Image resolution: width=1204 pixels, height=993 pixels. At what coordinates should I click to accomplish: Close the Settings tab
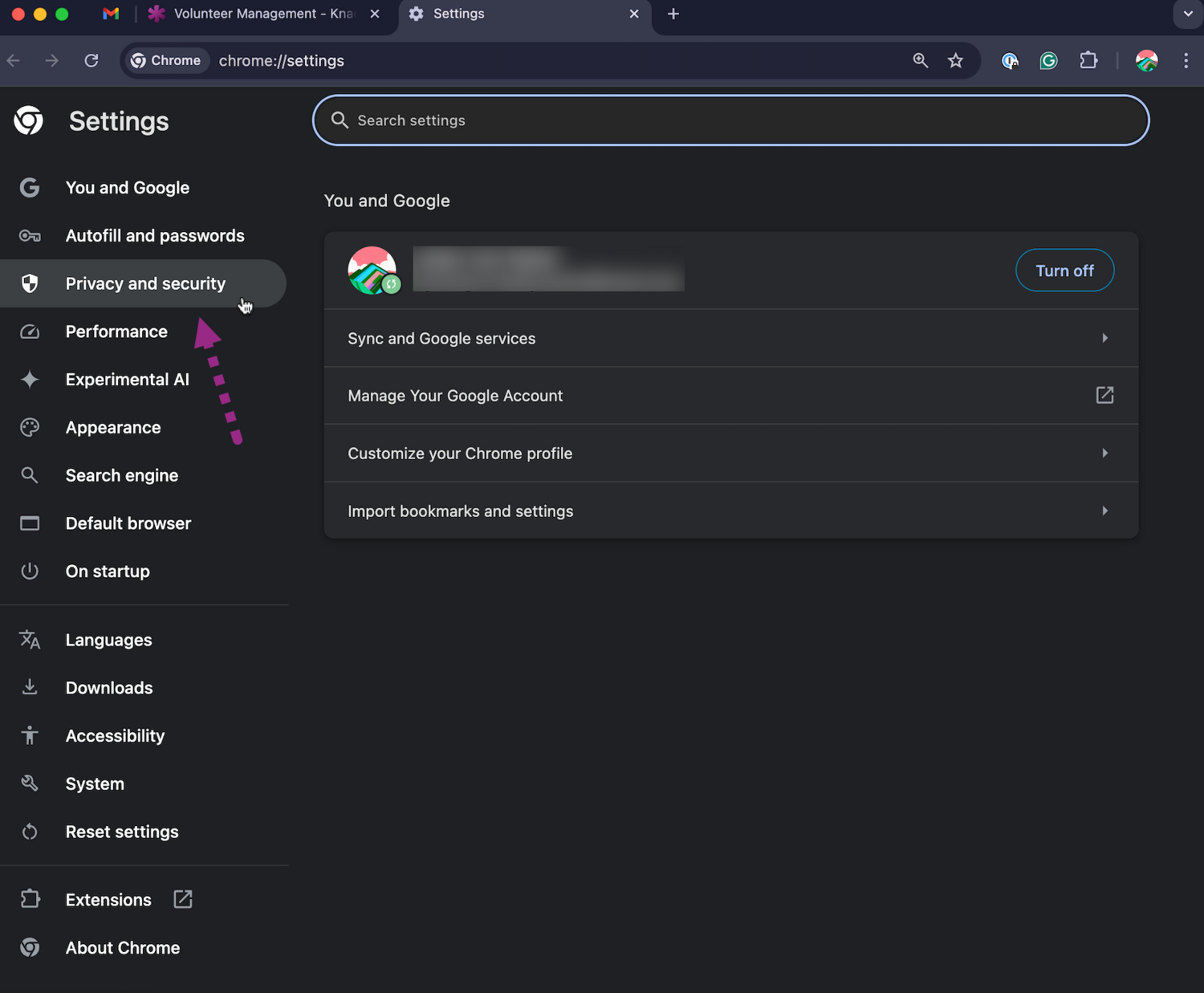(x=634, y=14)
